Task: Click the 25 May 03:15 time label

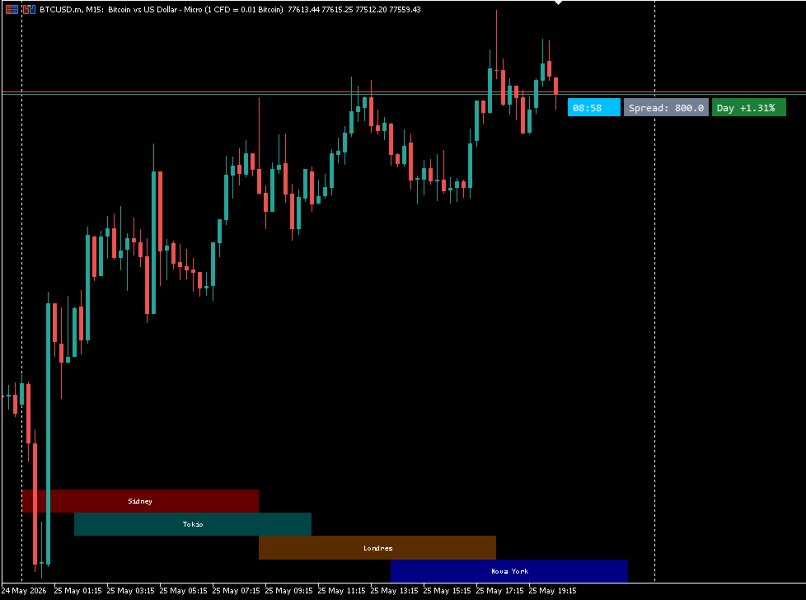Action: click(131, 591)
